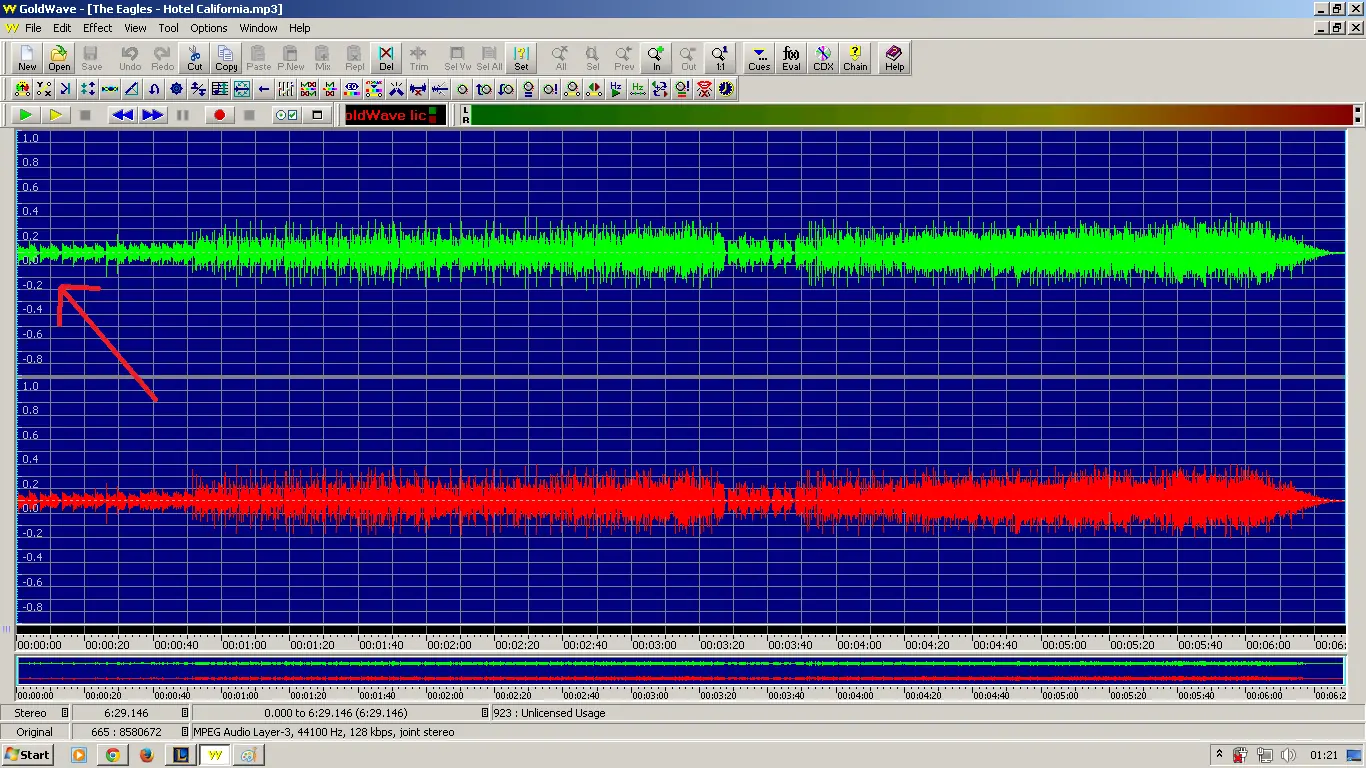
Task: Start playback with the green play button
Action: [24, 114]
